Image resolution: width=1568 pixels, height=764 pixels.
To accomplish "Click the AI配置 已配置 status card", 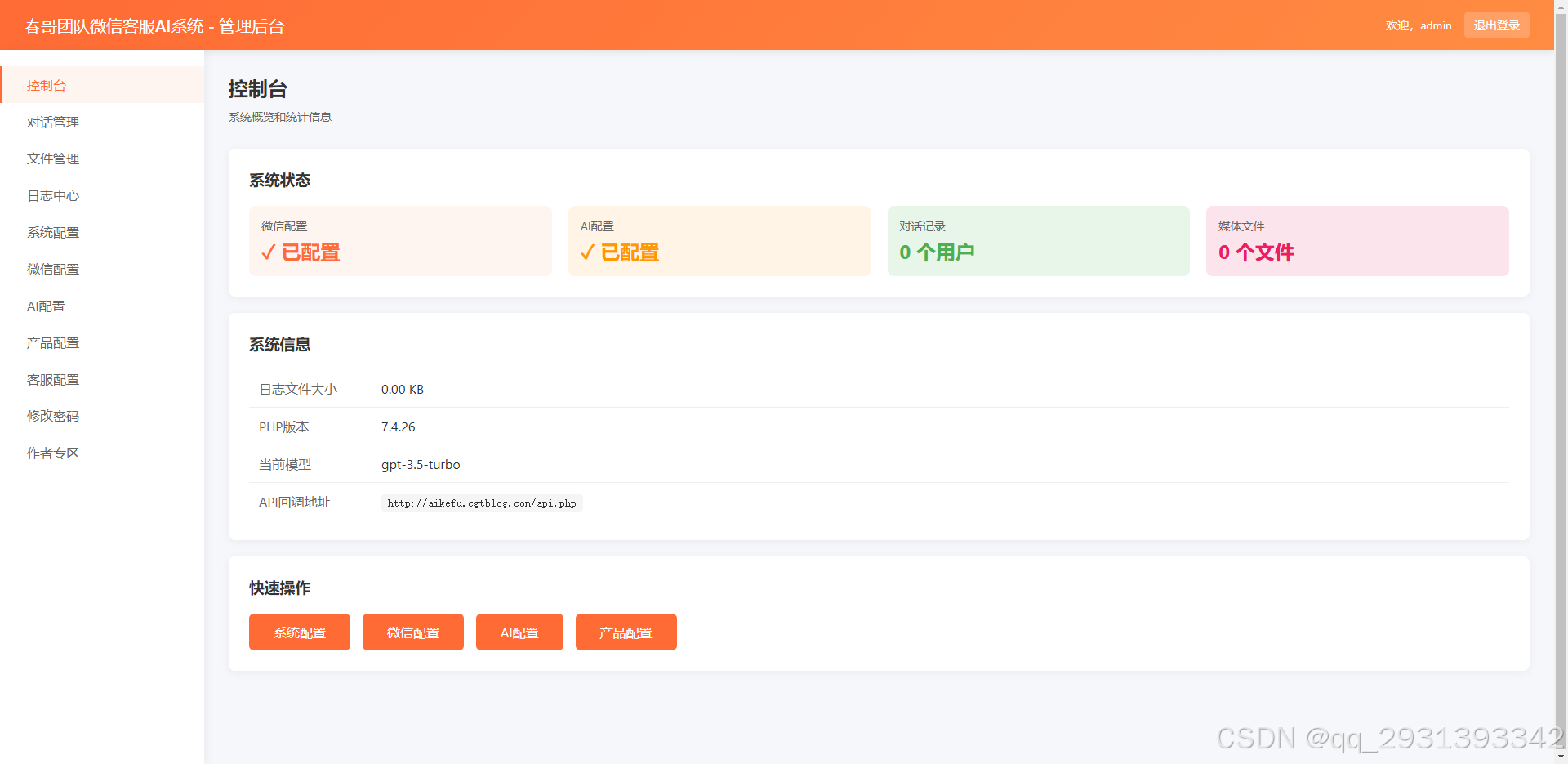I will pos(719,241).
